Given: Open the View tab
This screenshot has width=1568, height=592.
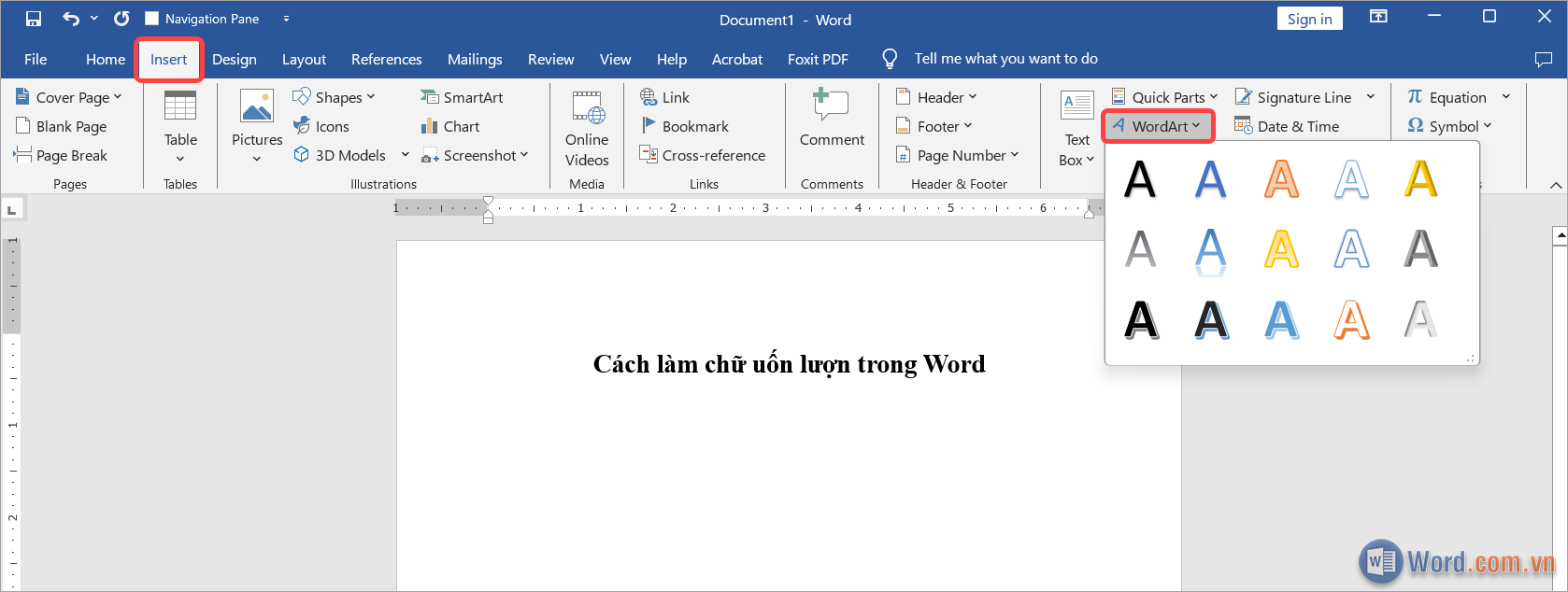Looking at the screenshot, I should (x=615, y=59).
